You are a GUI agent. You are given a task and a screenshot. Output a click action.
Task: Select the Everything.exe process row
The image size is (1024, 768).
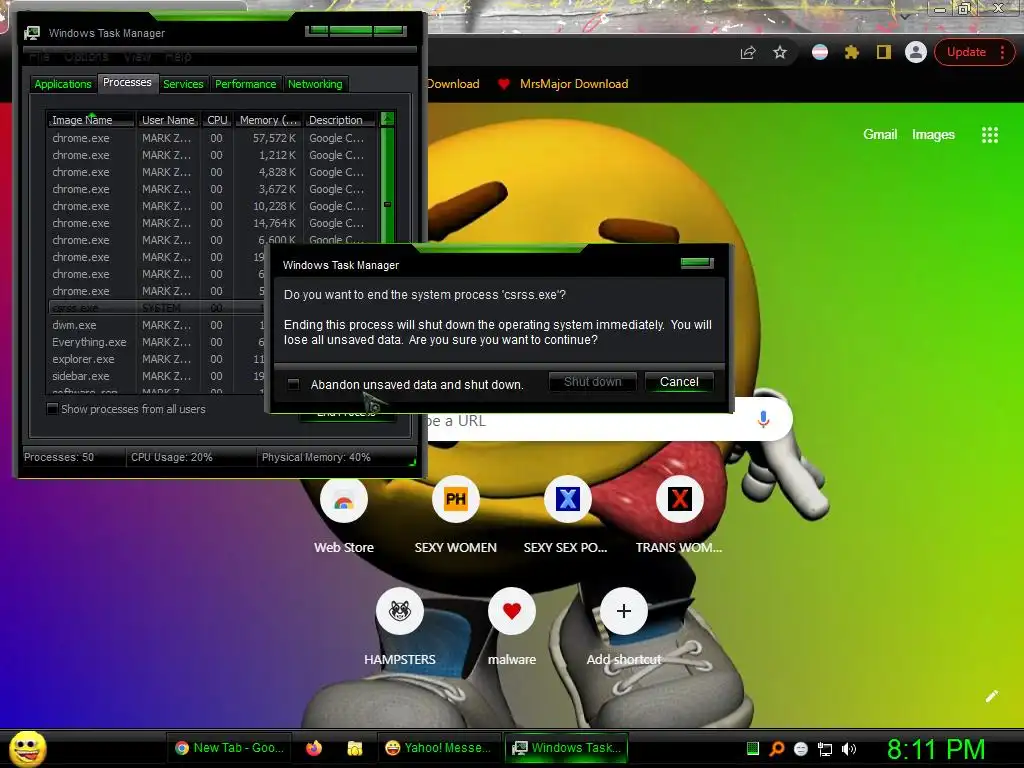[x=157, y=342]
